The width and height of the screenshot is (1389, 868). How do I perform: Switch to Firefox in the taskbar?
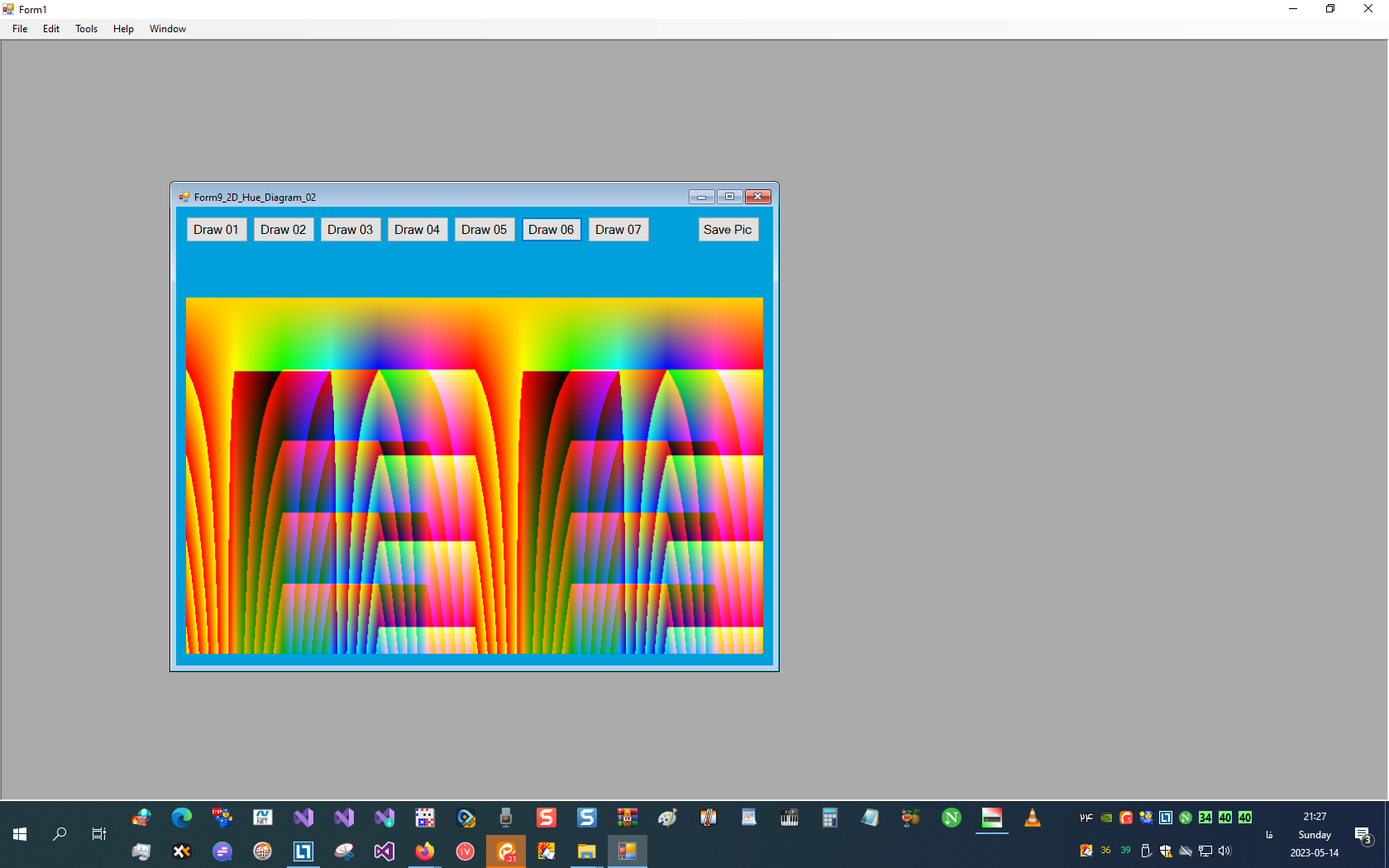pos(425,851)
